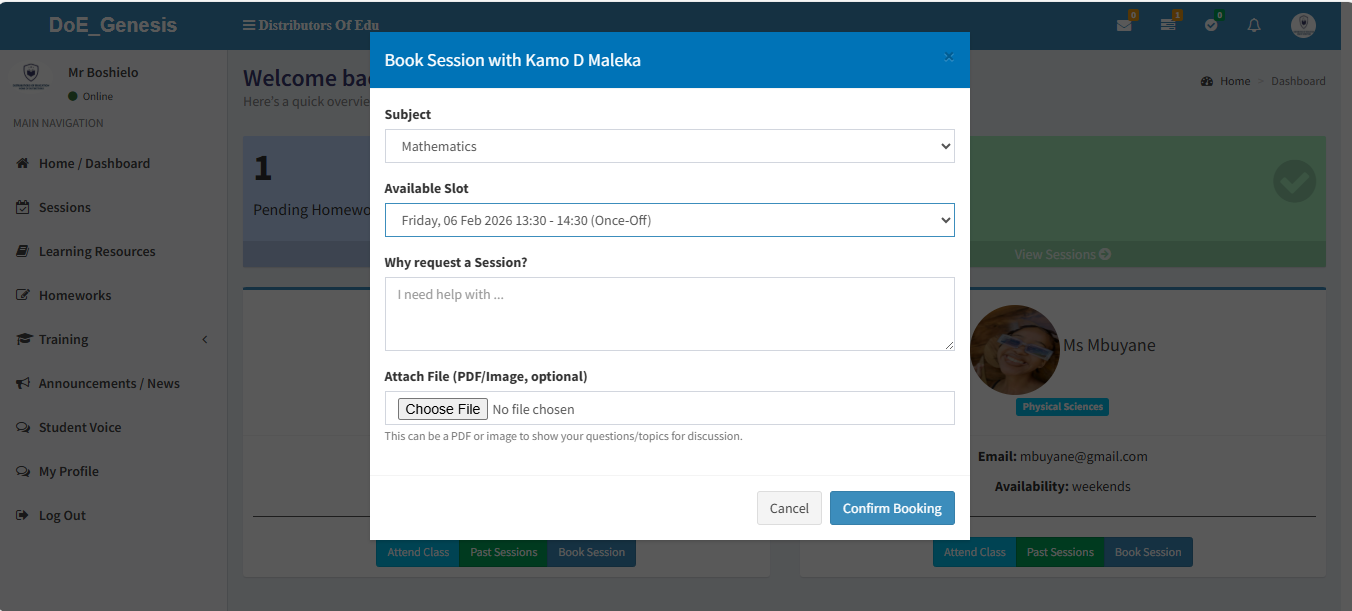
Task: Open the Available Slot dropdown
Action: [669, 220]
